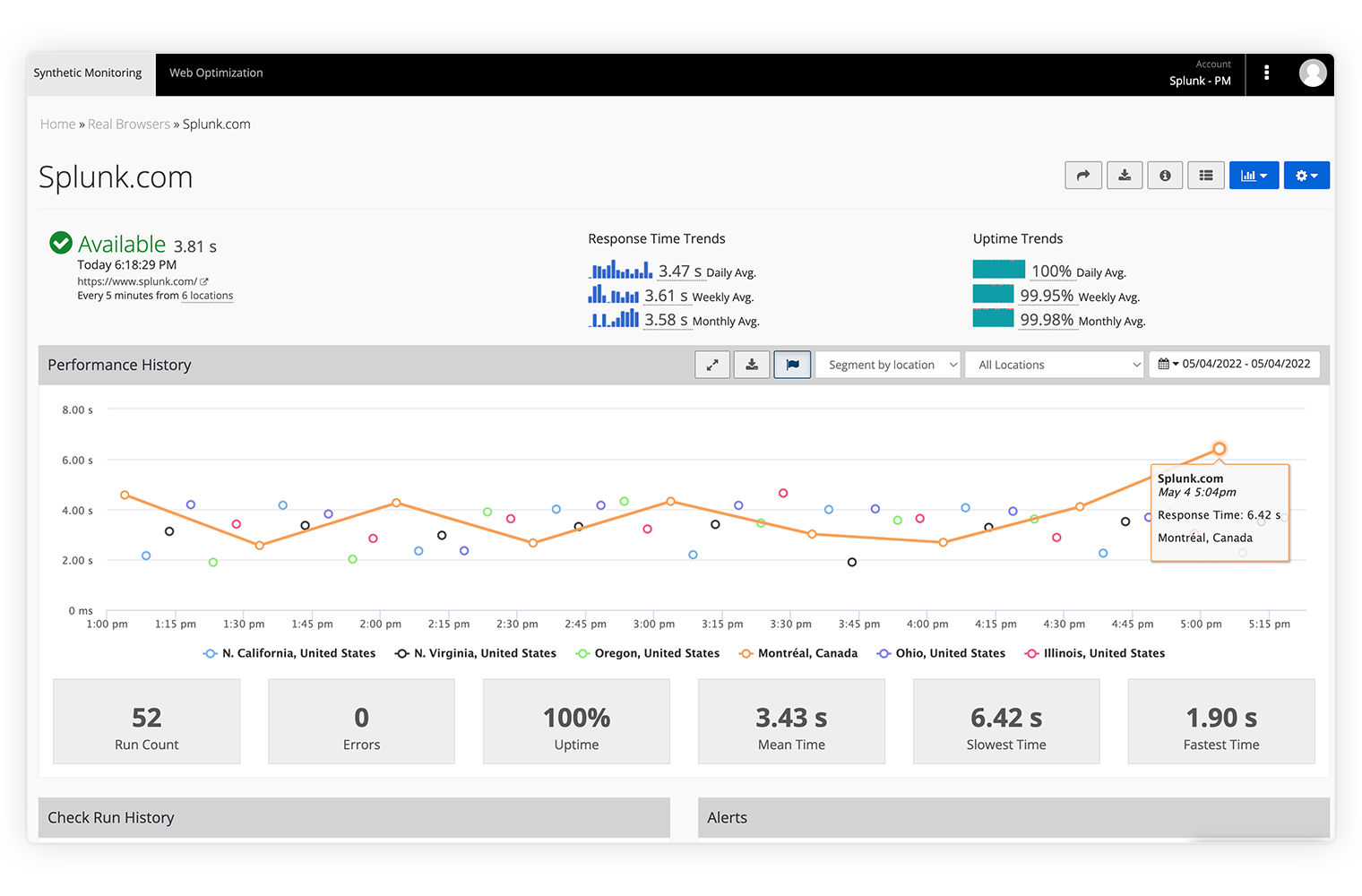
Task: Click the Performance History heading
Action: [x=119, y=365]
